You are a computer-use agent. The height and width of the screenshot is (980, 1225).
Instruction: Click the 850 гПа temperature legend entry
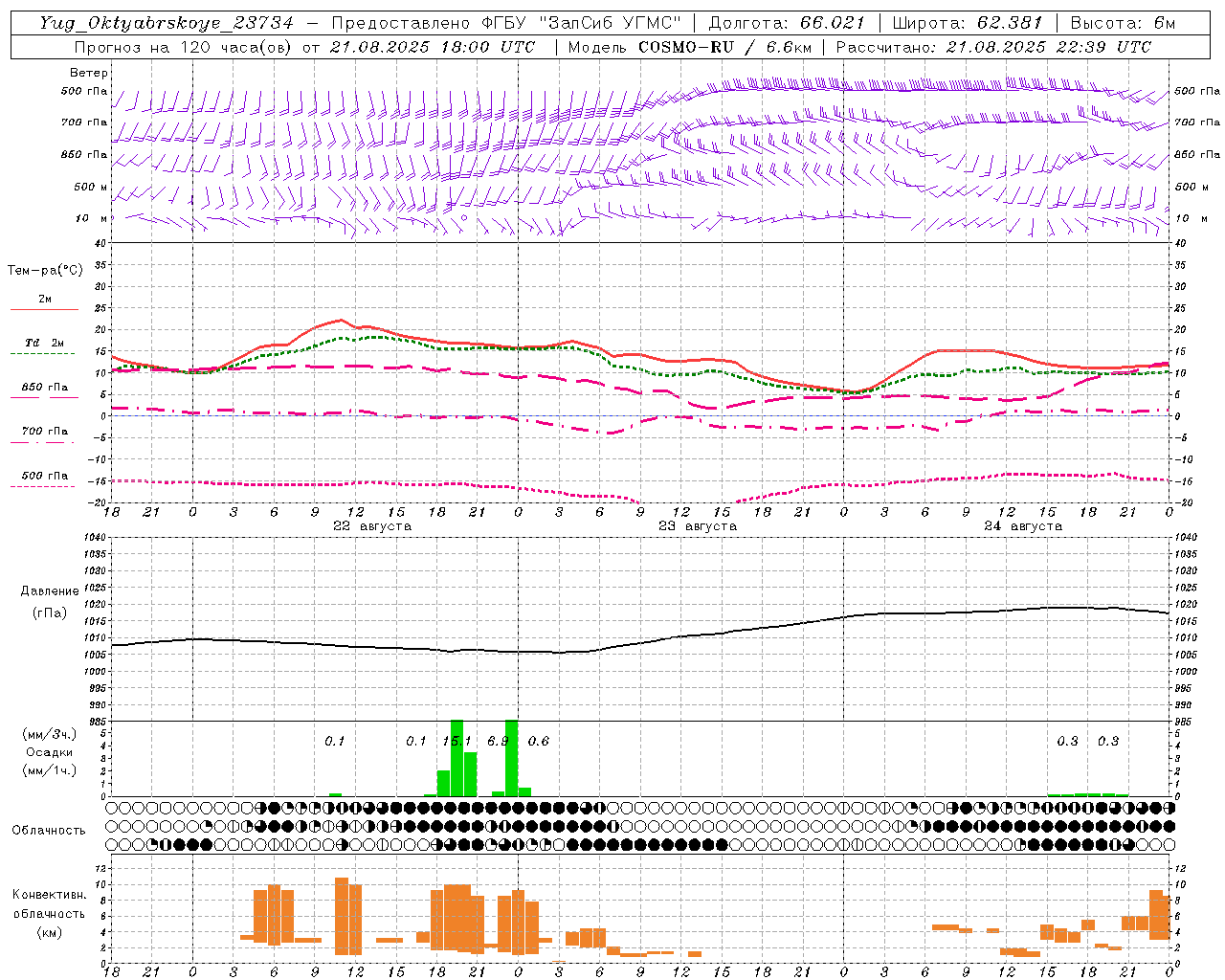point(44,388)
